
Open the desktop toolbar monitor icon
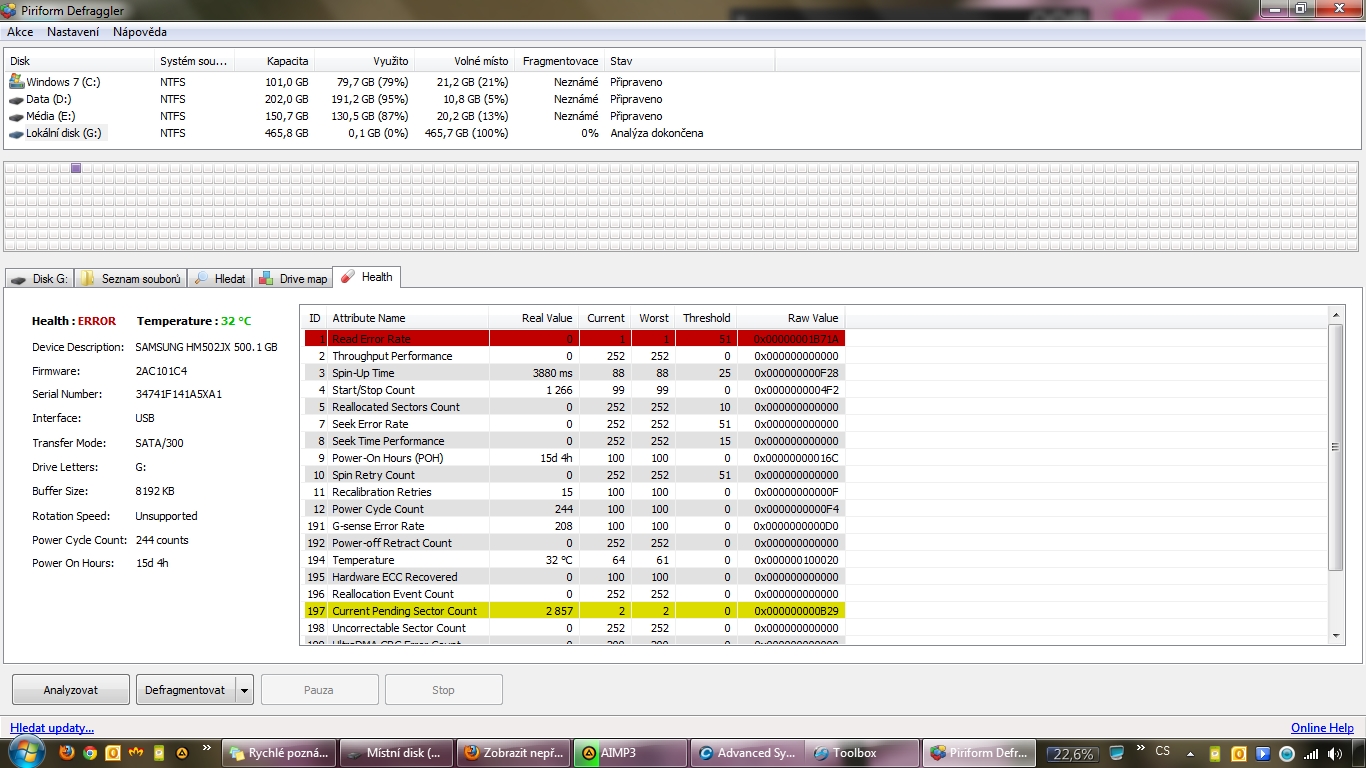1117,753
